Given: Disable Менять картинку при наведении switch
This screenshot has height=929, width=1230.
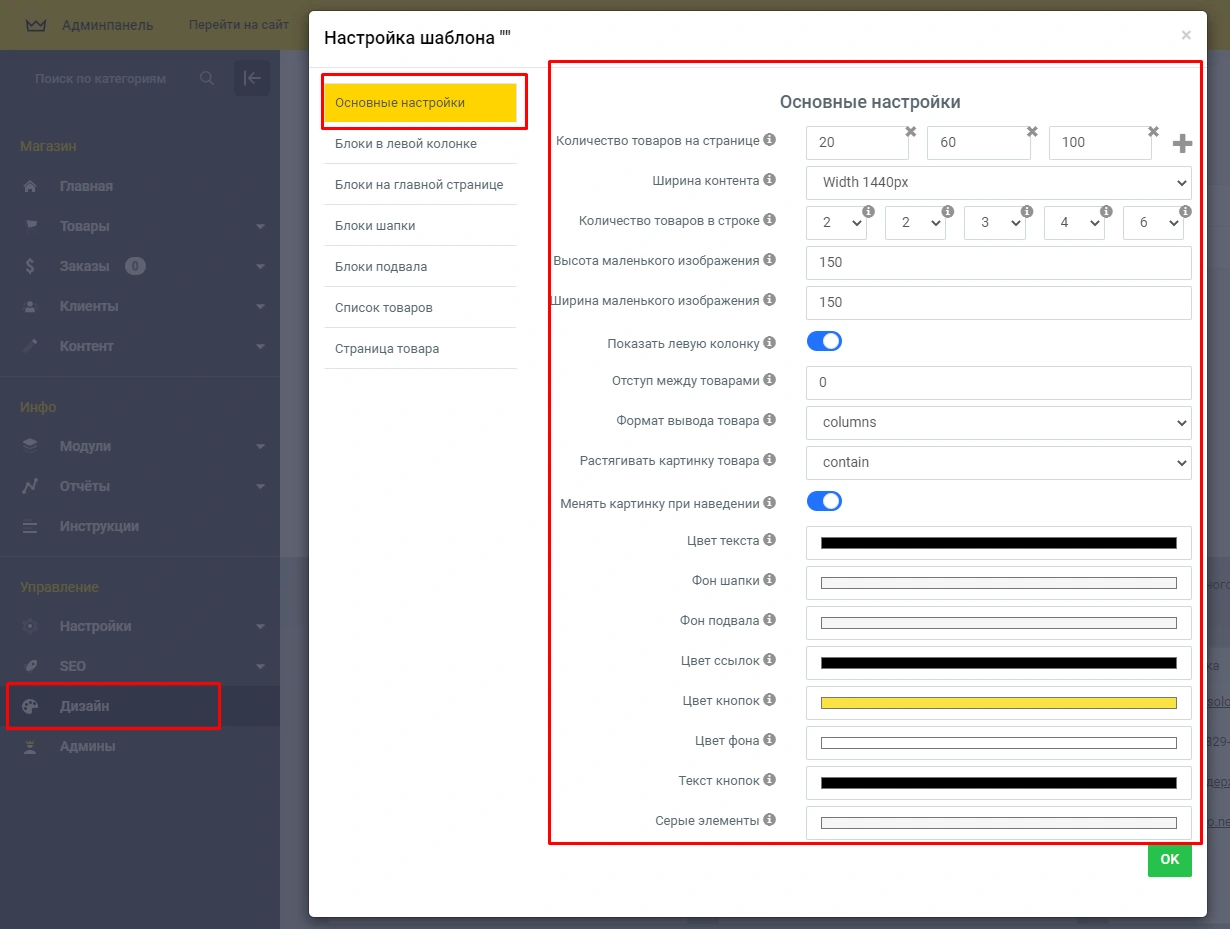Looking at the screenshot, I should point(824,502).
